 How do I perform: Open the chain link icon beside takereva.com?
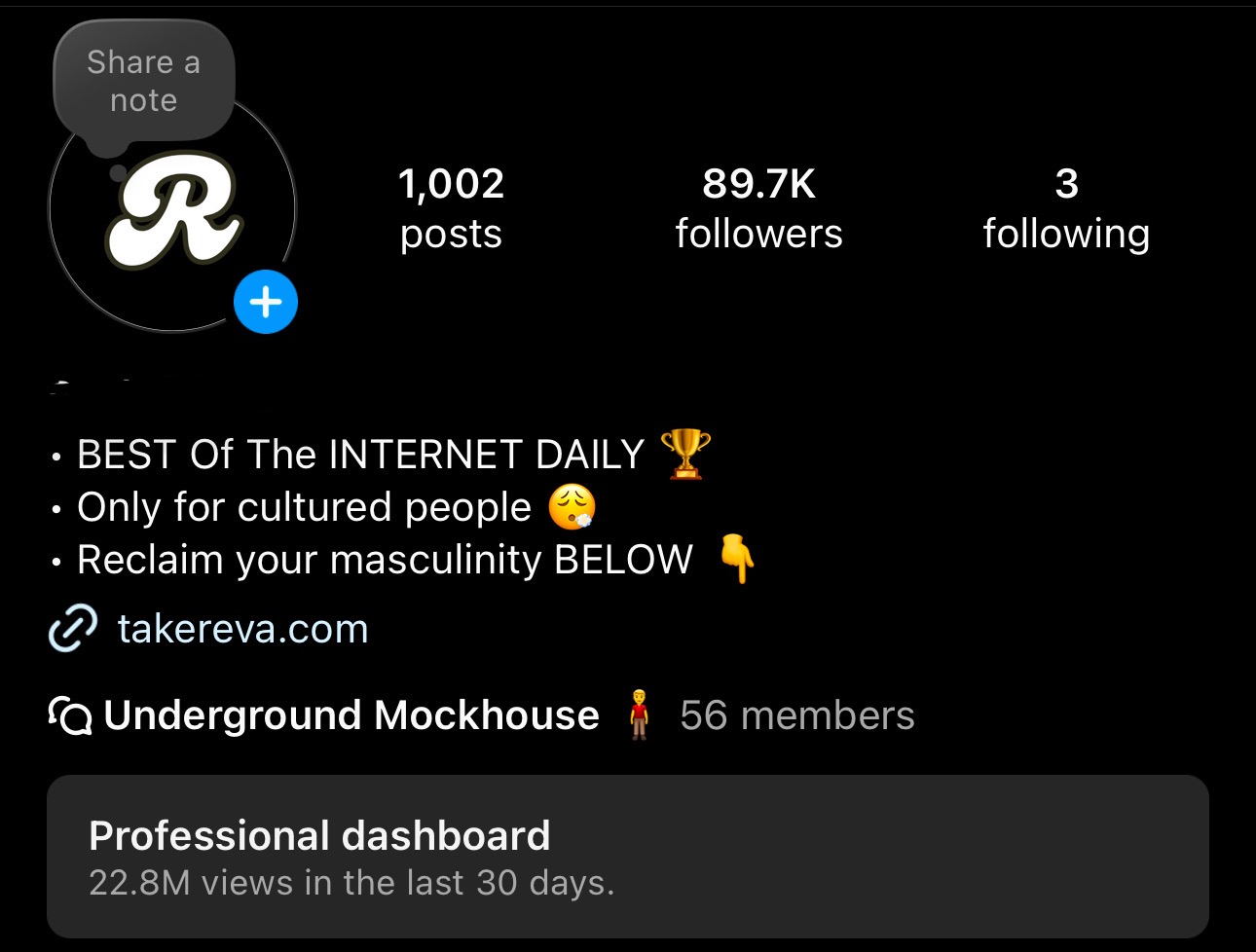tap(73, 628)
